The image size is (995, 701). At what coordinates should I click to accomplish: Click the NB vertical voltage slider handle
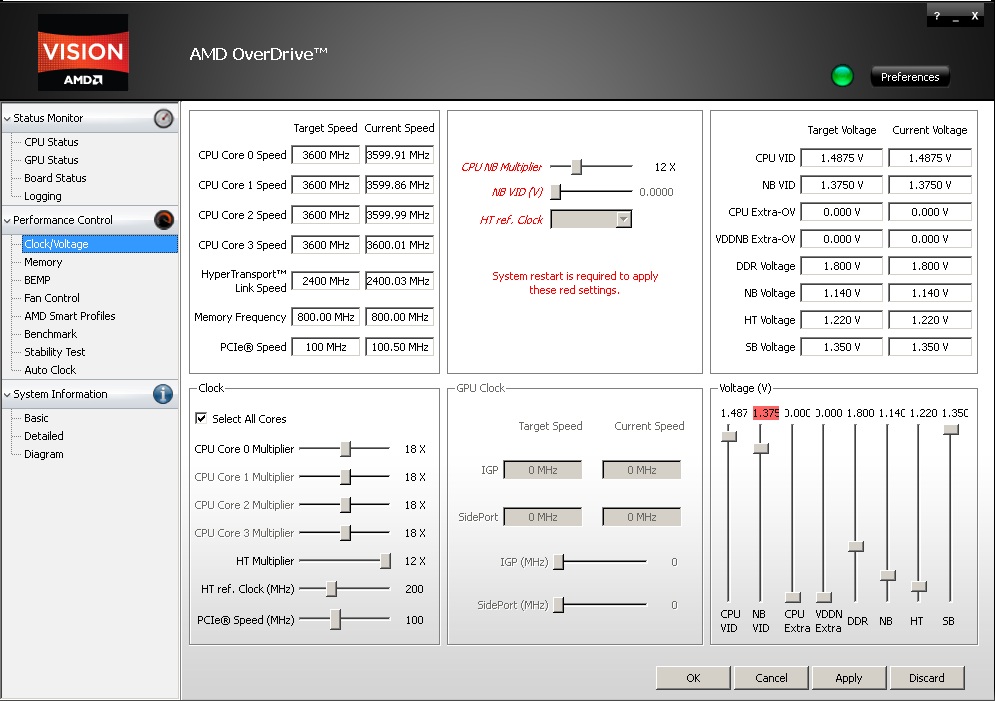(888, 576)
